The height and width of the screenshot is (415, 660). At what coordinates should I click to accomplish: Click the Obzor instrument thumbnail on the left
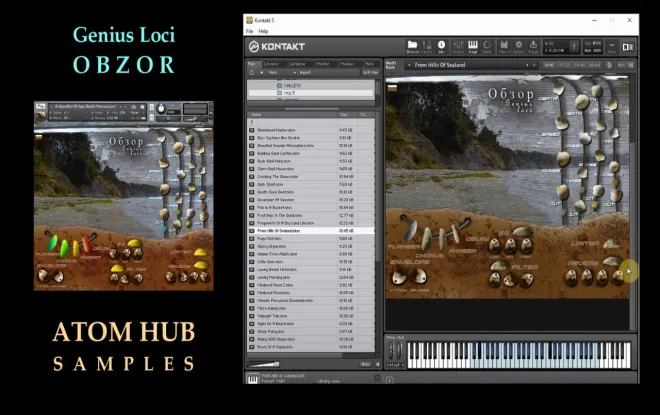(123, 196)
